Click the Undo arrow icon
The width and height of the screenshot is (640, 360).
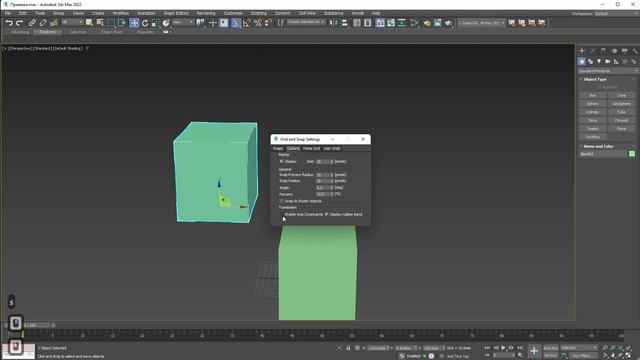pyautogui.click(x=9, y=23)
